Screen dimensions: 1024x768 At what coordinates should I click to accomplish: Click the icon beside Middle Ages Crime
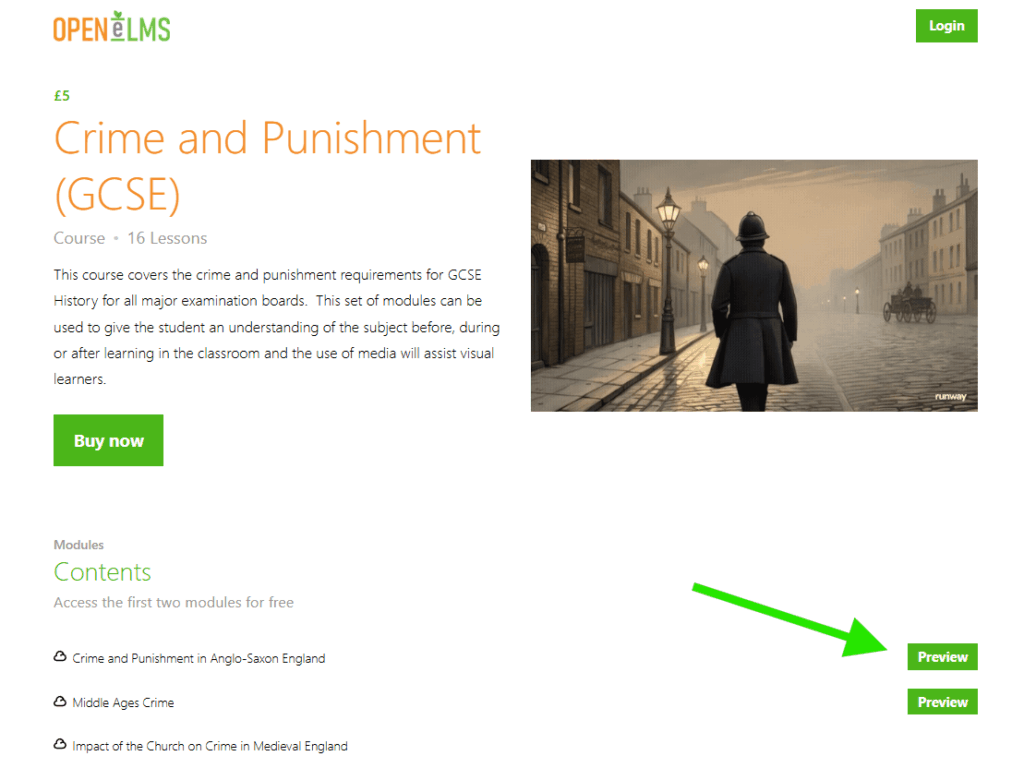[x=60, y=701]
